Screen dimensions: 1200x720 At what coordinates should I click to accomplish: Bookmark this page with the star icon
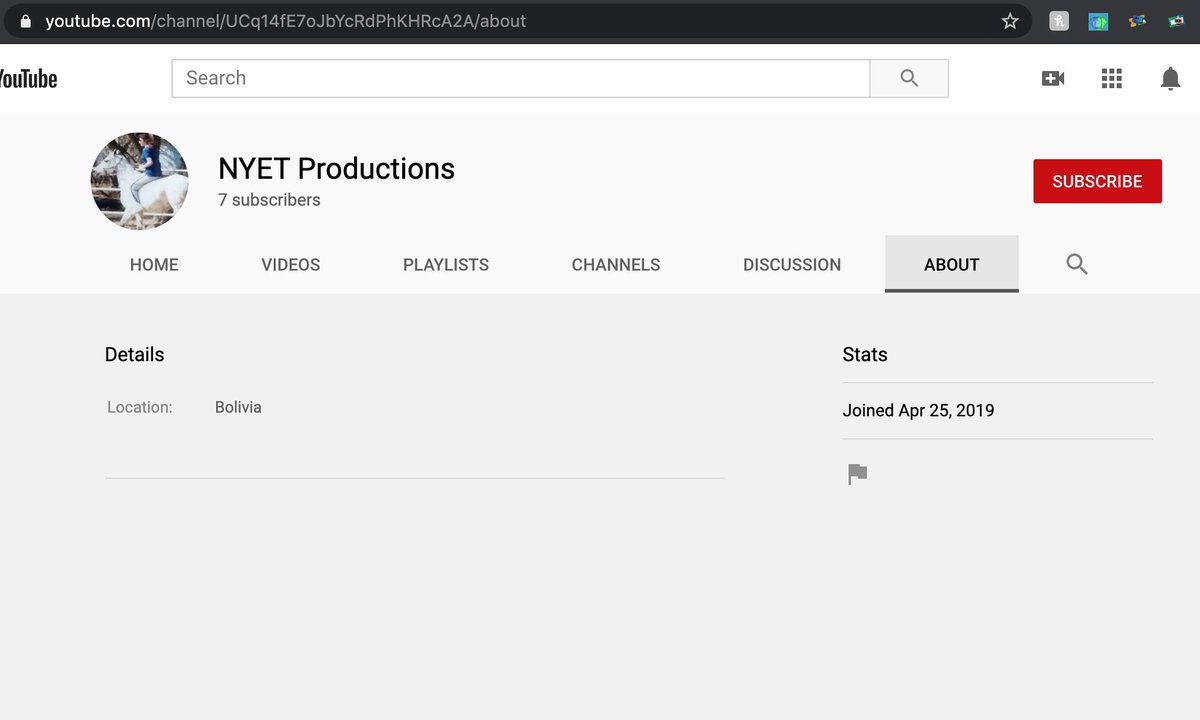click(1010, 21)
